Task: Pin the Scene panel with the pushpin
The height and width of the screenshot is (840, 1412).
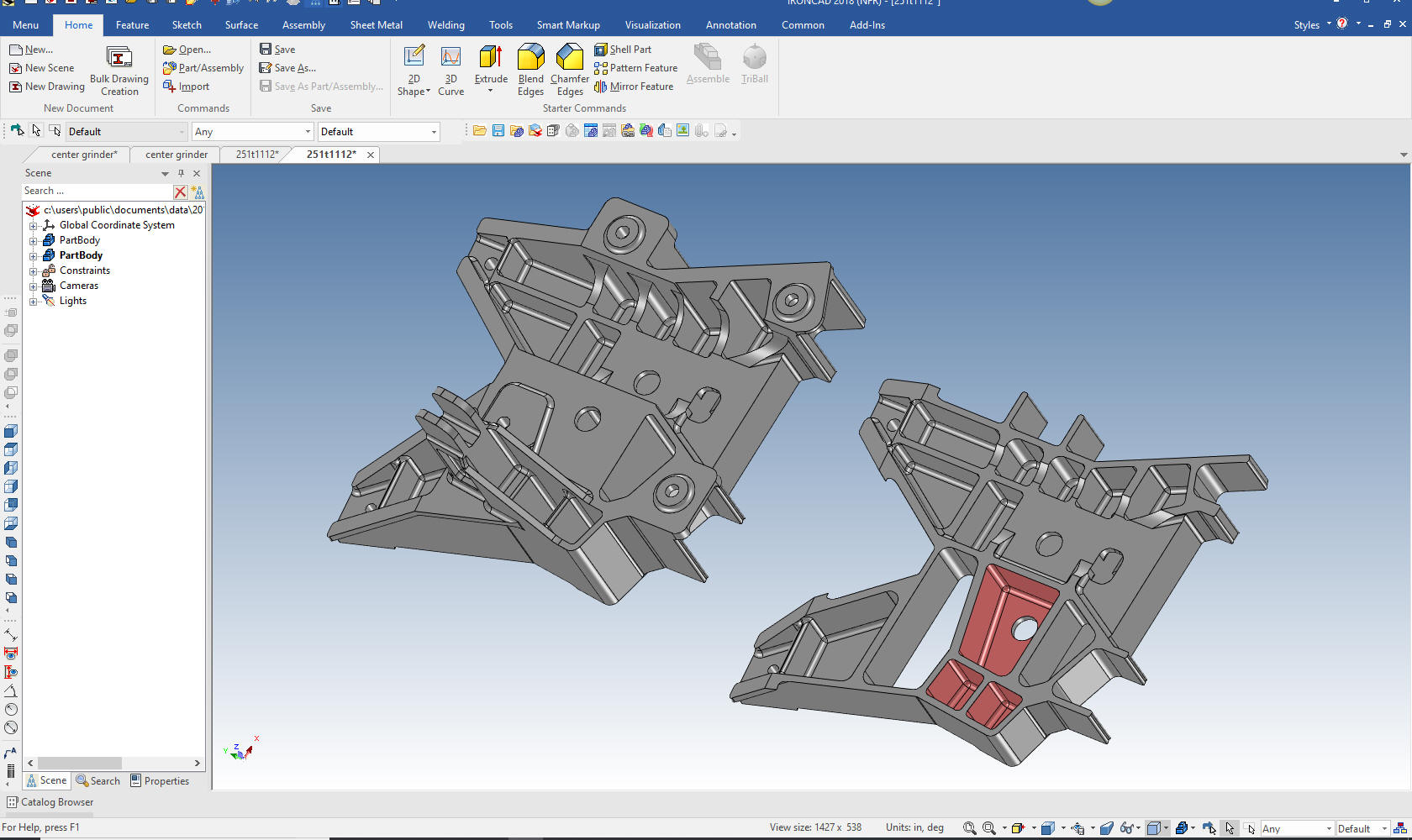Action: (x=181, y=173)
